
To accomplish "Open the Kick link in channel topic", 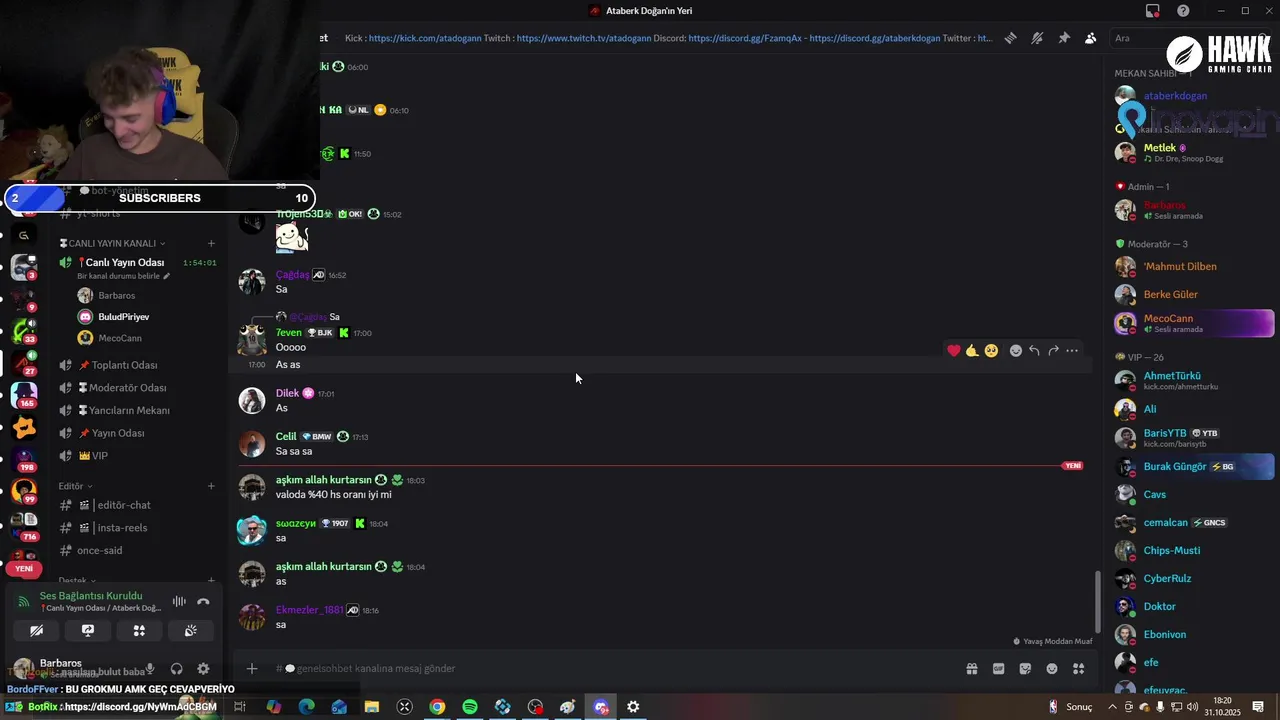I will pos(425,38).
